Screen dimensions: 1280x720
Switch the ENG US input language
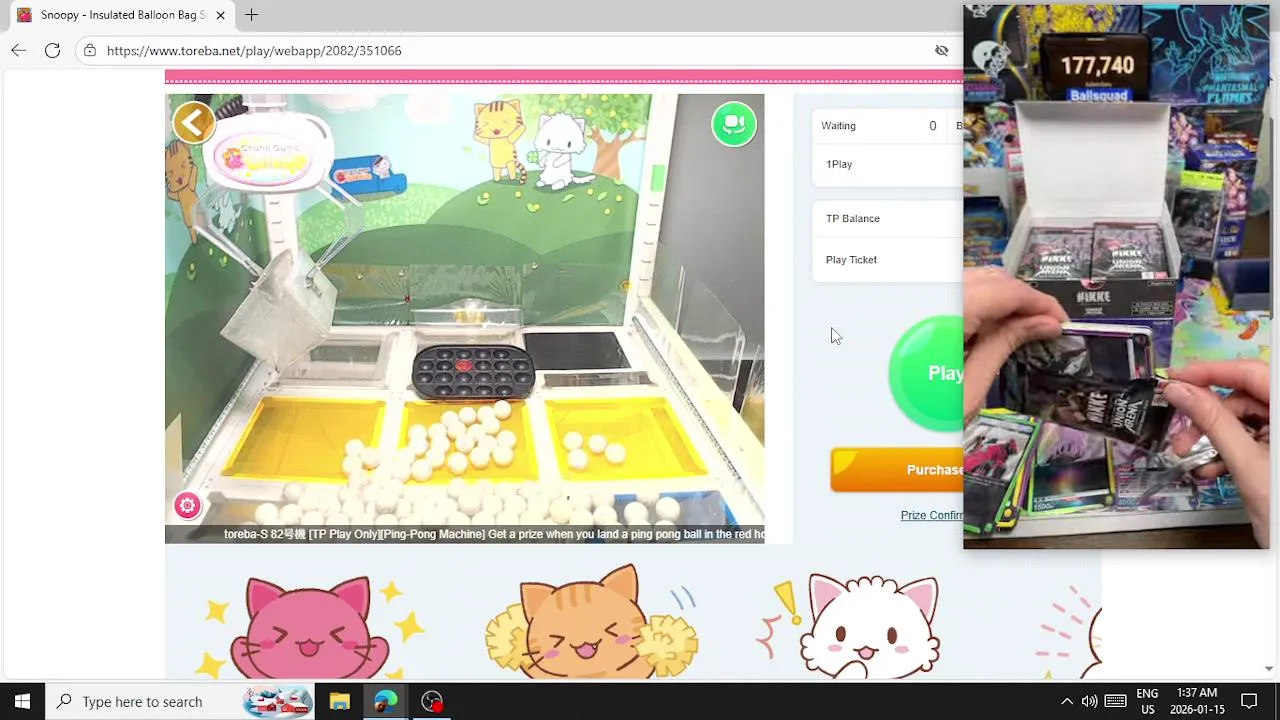tap(1147, 701)
